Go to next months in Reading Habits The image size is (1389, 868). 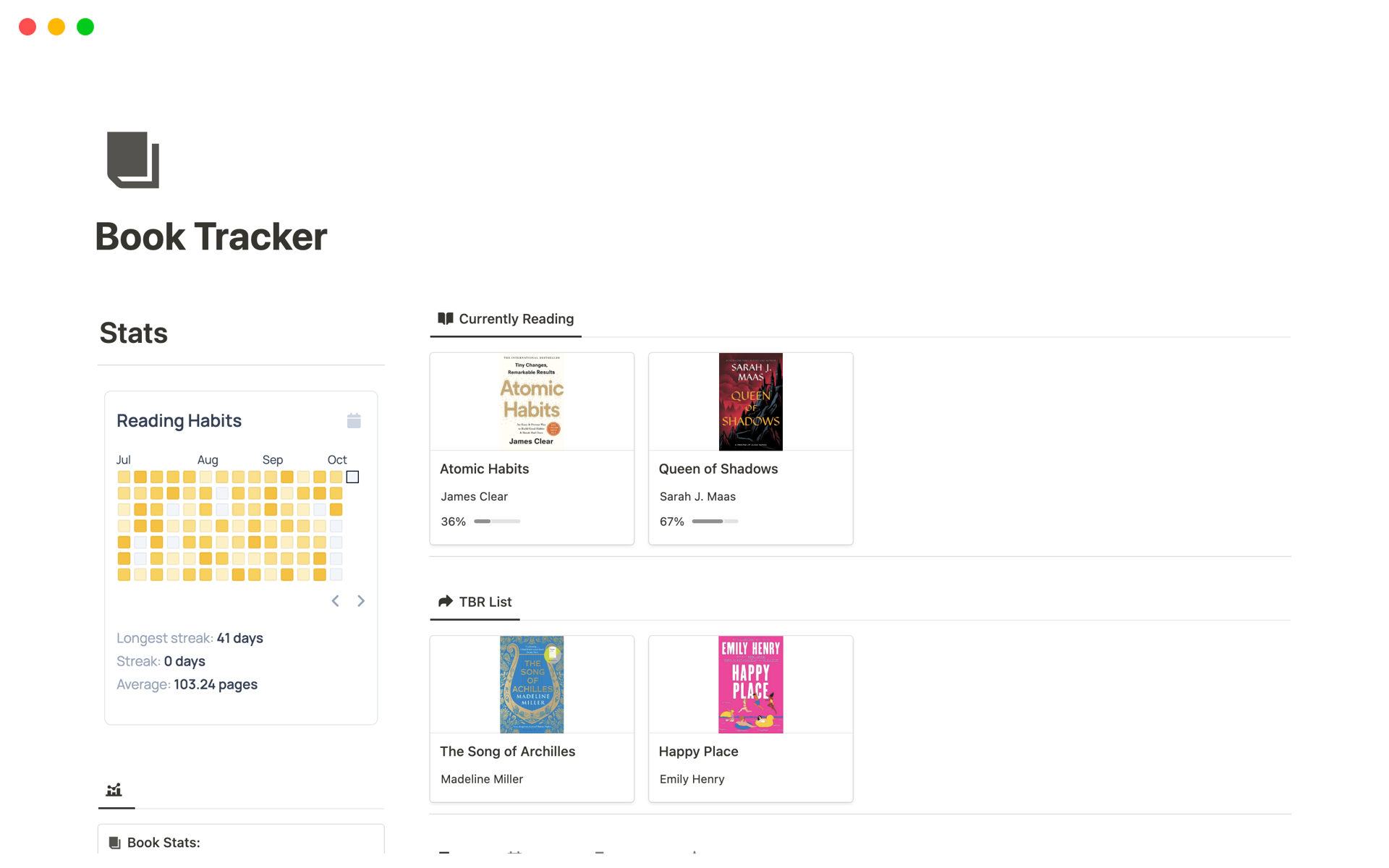coord(361,601)
